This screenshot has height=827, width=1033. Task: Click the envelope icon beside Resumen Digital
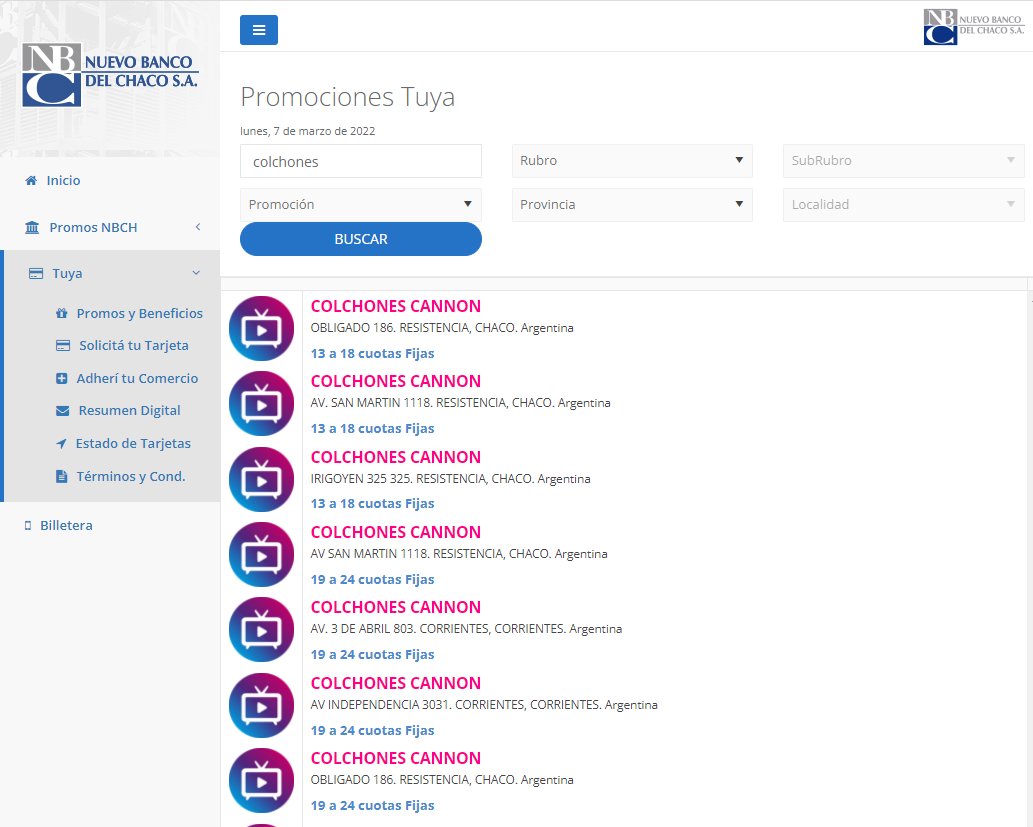[63, 411]
